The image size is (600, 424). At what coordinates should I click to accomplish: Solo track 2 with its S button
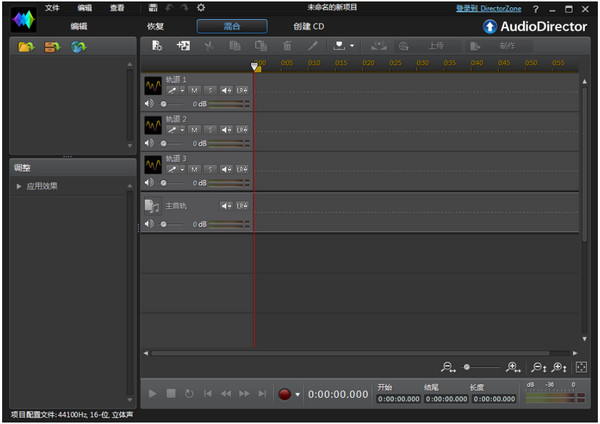coord(210,130)
